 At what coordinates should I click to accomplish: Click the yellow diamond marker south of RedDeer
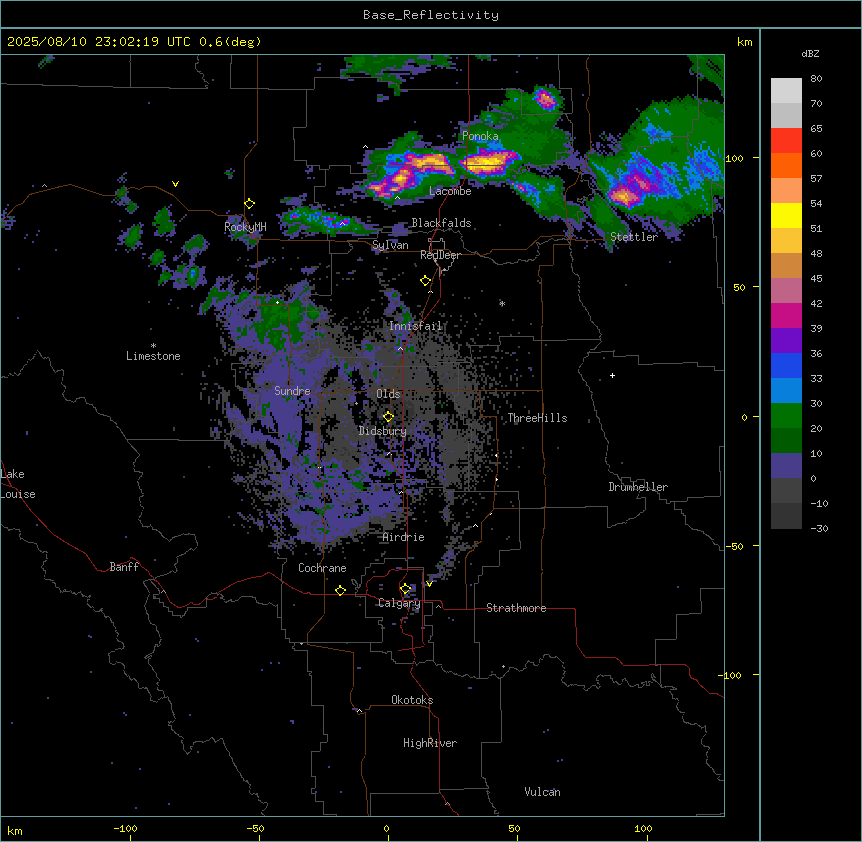tap(425, 281)
